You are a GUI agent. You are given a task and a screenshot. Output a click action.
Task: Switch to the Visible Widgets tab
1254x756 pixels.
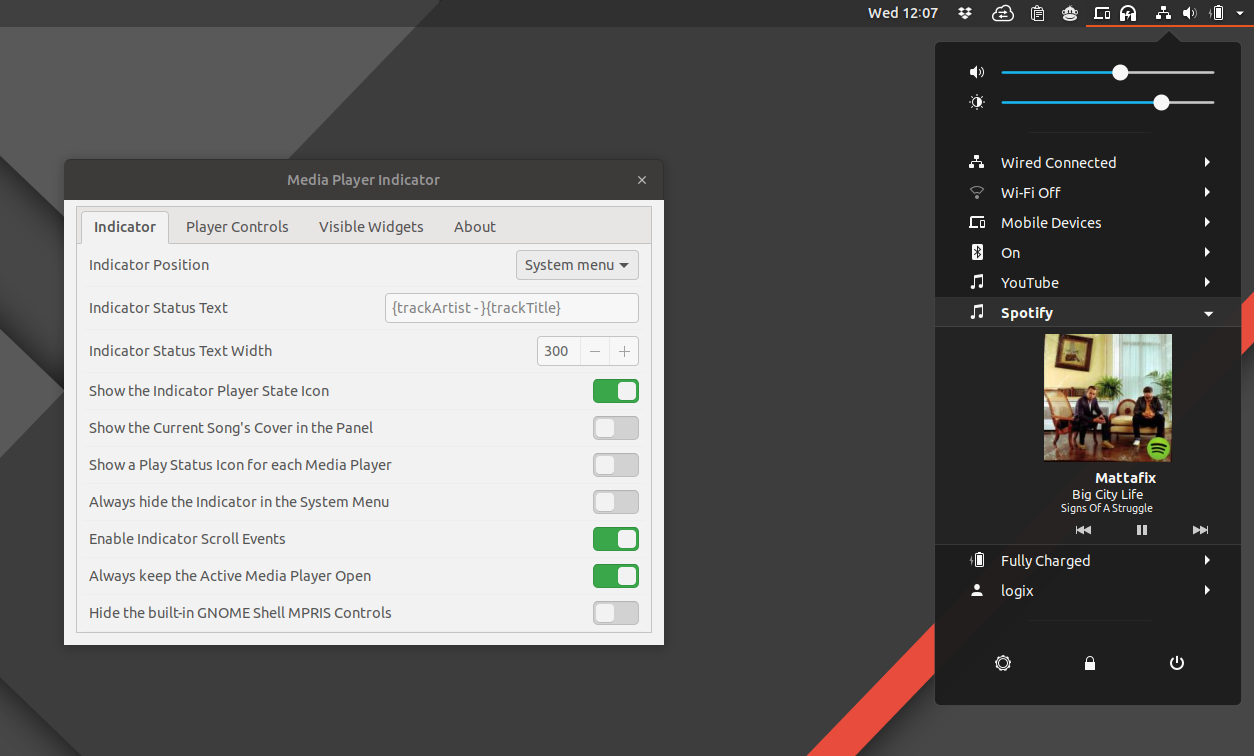pos(371,227)
